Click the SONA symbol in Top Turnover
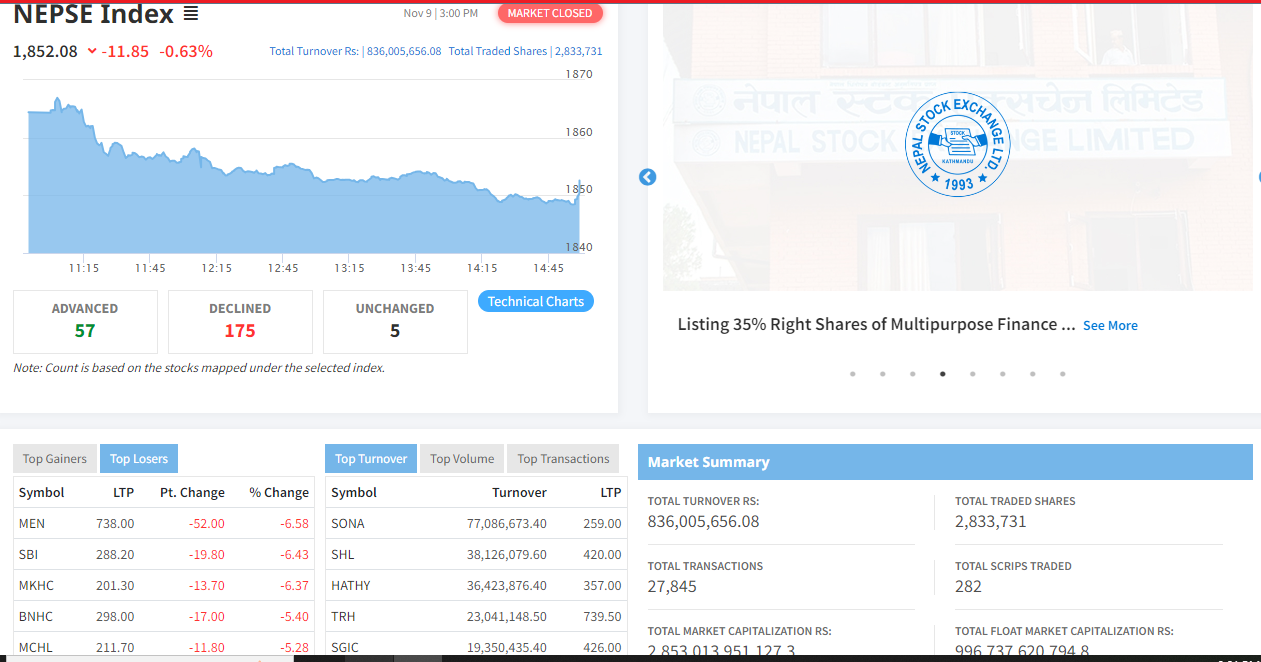Viewport: 1261px width, 662px height. click(x=348, y=523)
